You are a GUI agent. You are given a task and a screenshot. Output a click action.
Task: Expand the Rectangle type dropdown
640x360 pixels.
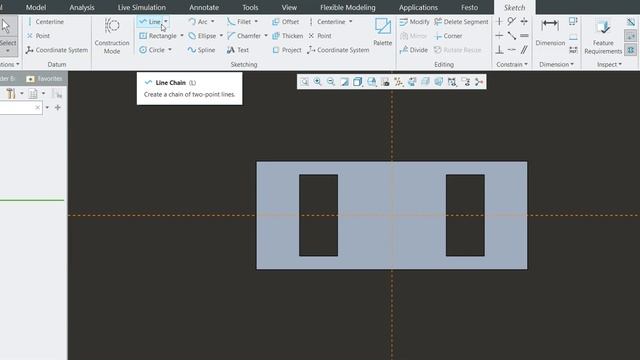pyautogui.click(x=182, y=36)
